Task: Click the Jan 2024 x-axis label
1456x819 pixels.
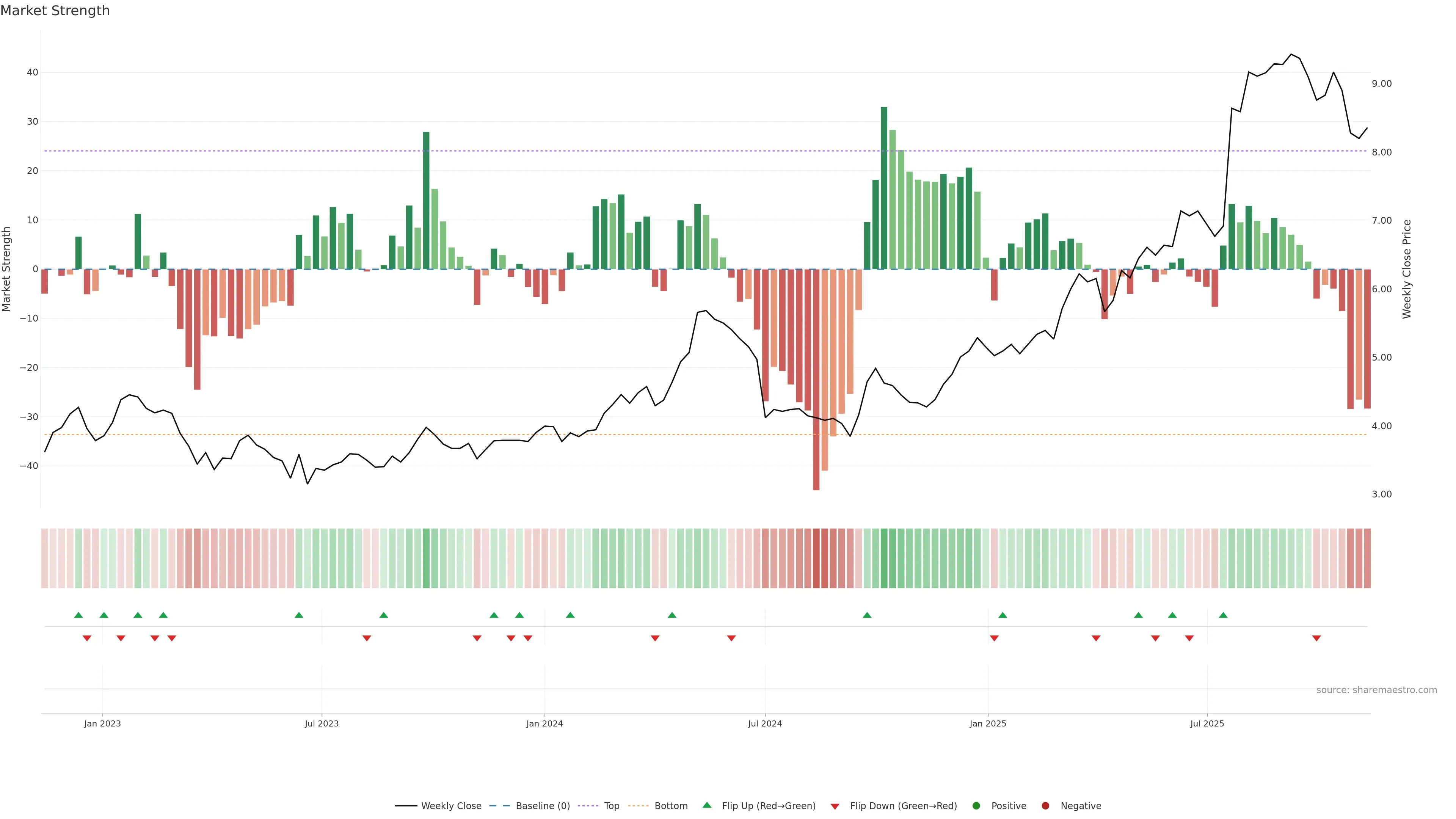Action: pos(544,723)
